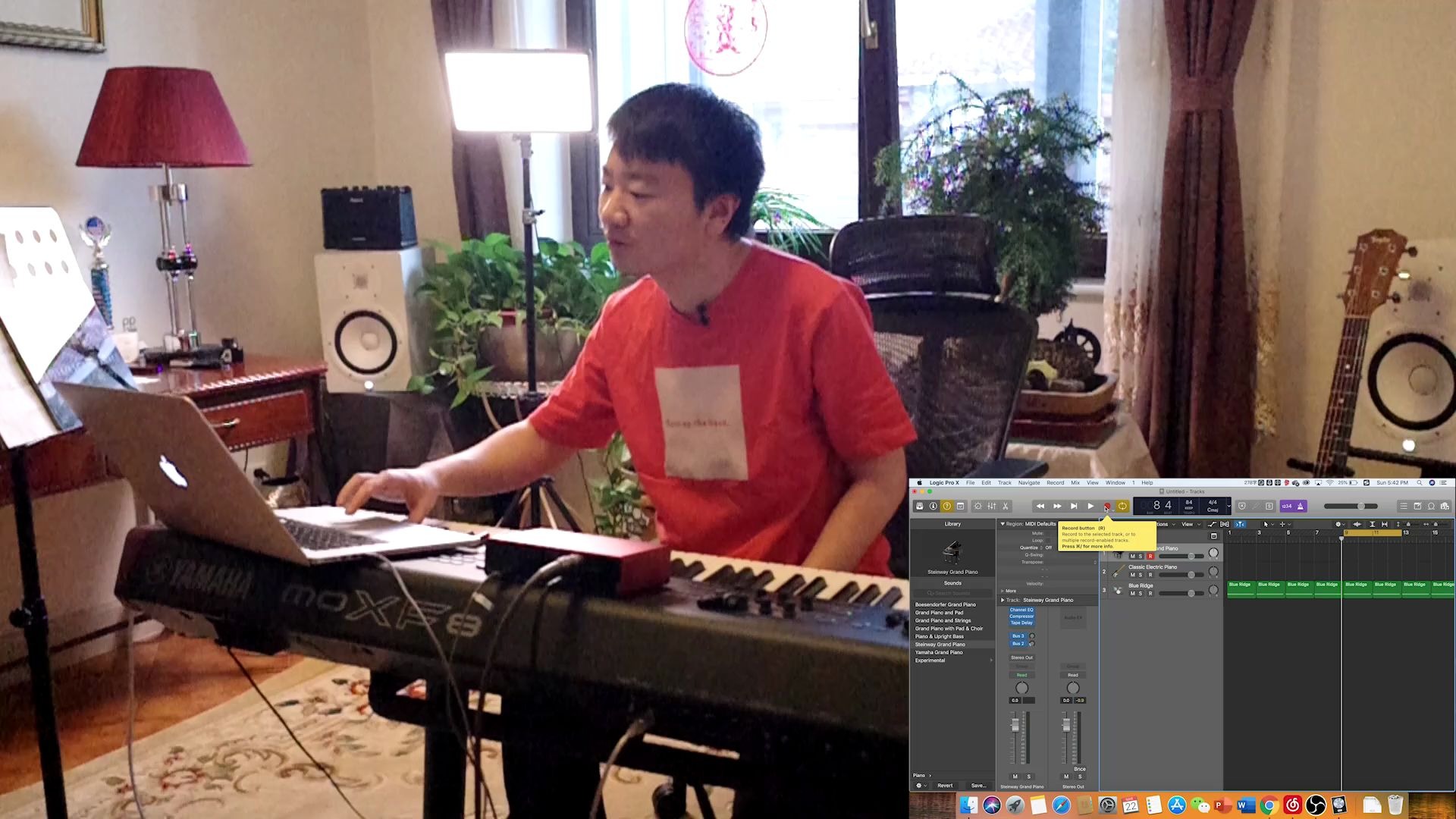Open the Cycle/Loop mode icon
This screenshot has height=819, width=1456.
pos(1122,506)
